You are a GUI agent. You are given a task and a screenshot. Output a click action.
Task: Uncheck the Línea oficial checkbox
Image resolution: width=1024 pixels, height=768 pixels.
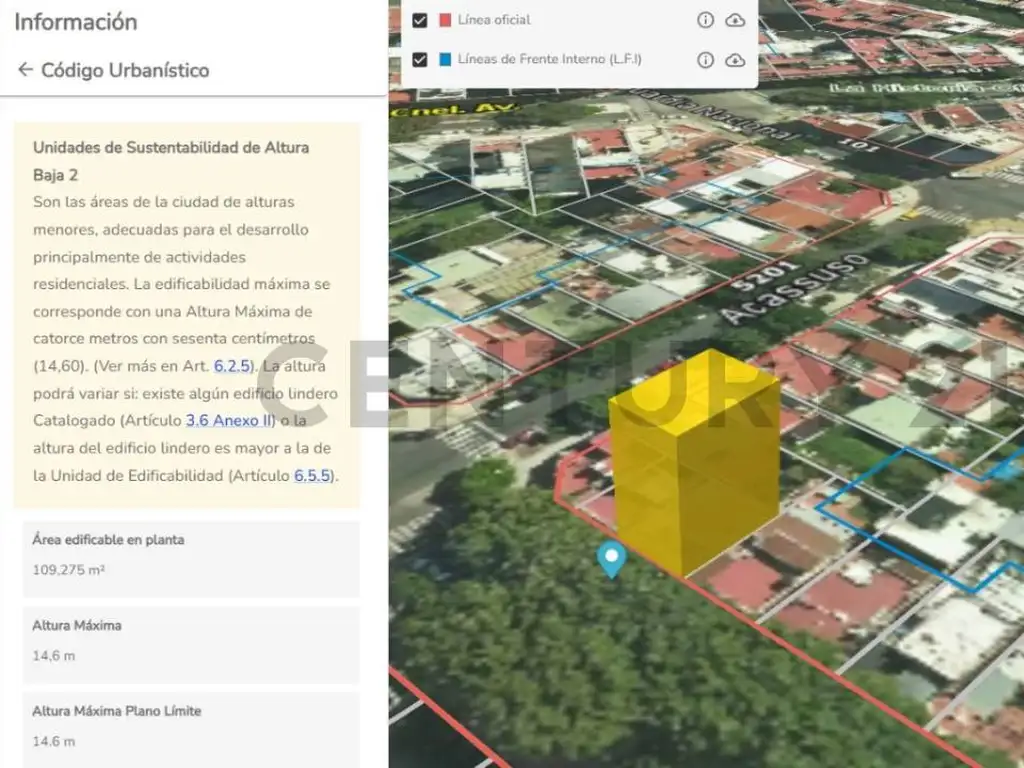pos(420,20)
